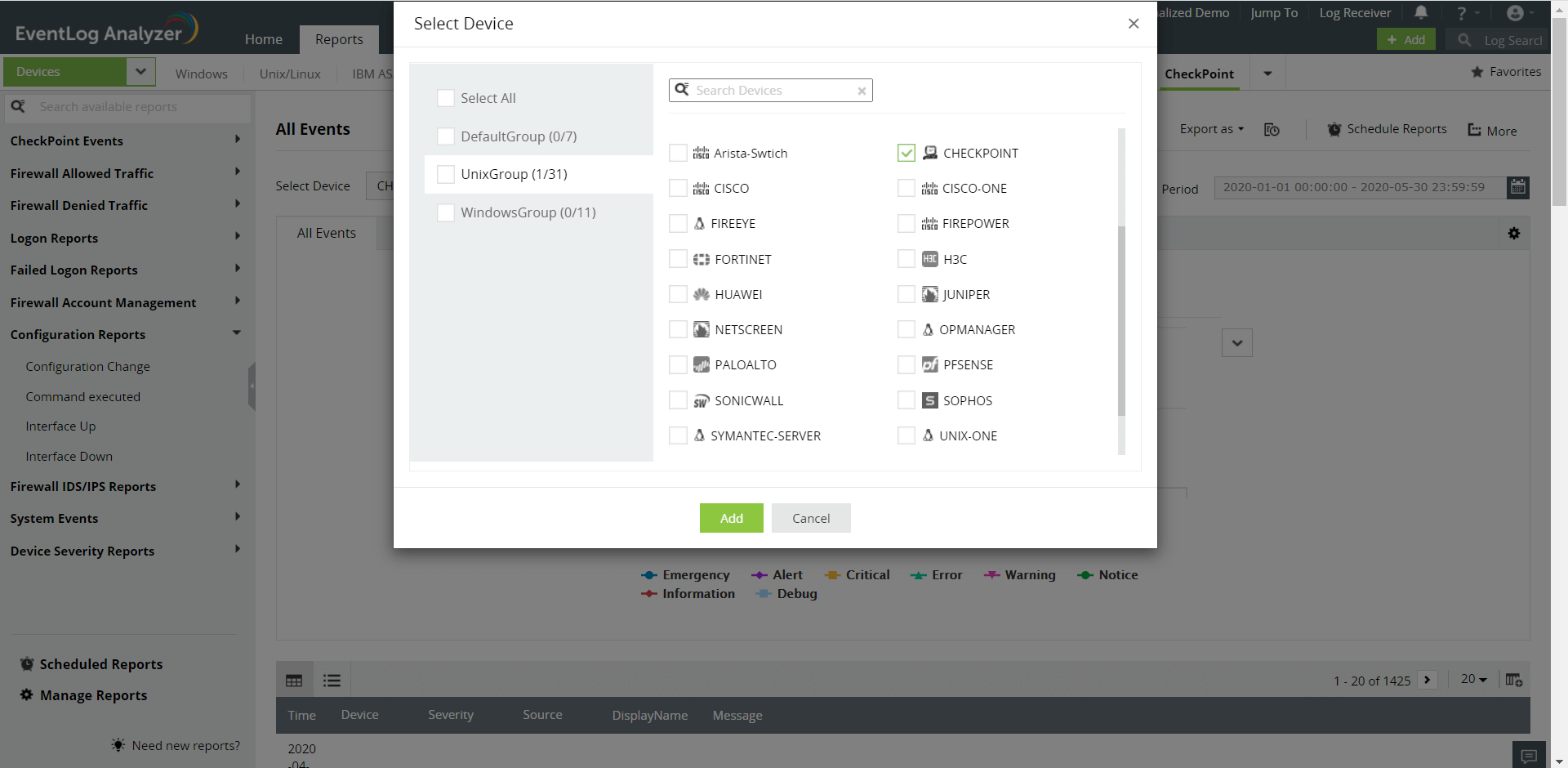Check the CISCO device checkbox
The width and height of the screenshot is (1568, 768).
click(678, 188)
